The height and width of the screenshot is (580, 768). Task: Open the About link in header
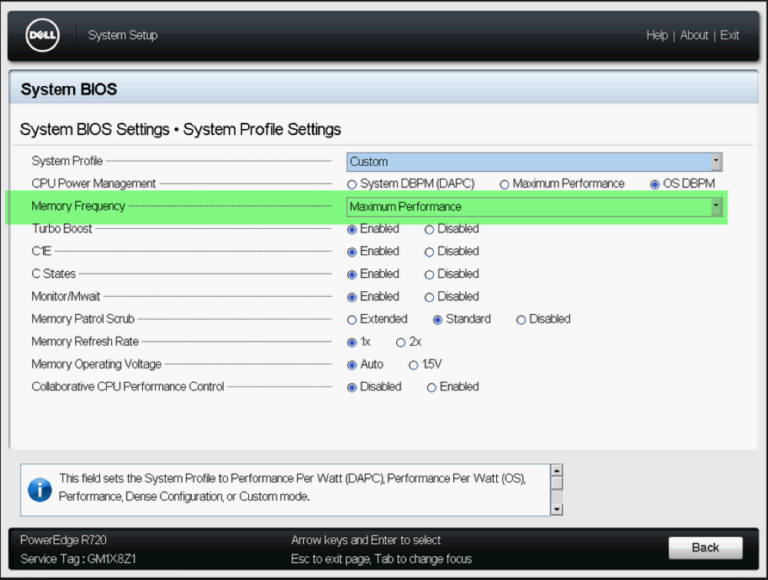(695, 35)
